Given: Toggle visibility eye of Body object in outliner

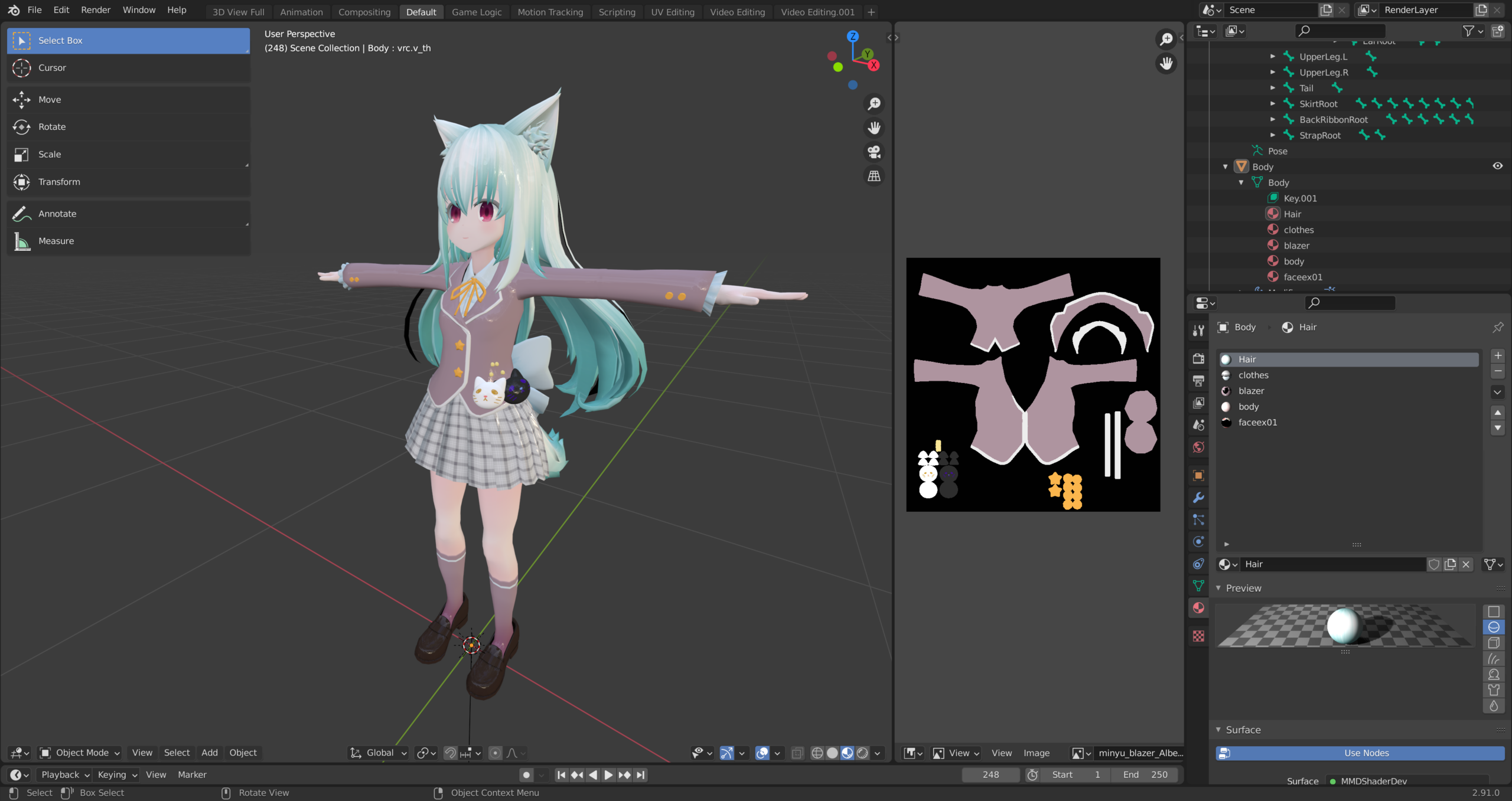Looking at the screenshot, I should click(x=1498, y=166).
